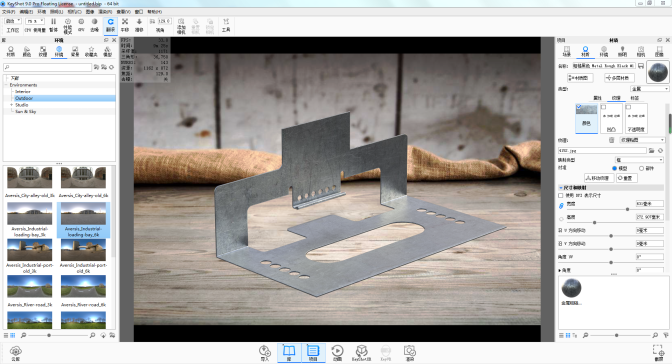Adjust the texture angle (角度) slider
Screen dimensions: 672x364
[x=611, y=262]
